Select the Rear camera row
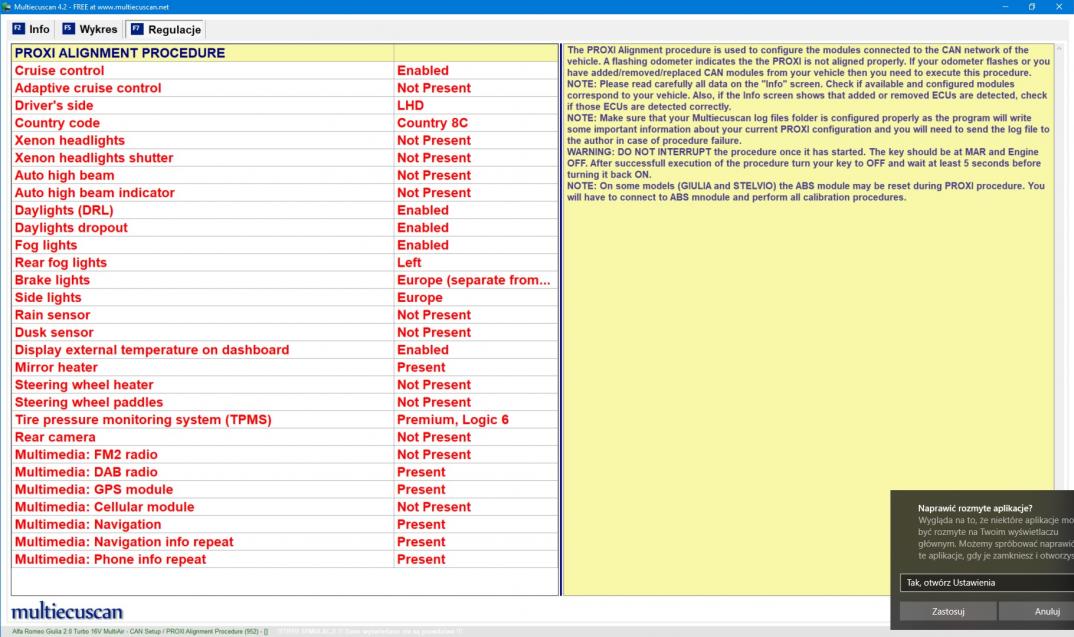The height and width of the screenshot is (637, 1074). 285,437
